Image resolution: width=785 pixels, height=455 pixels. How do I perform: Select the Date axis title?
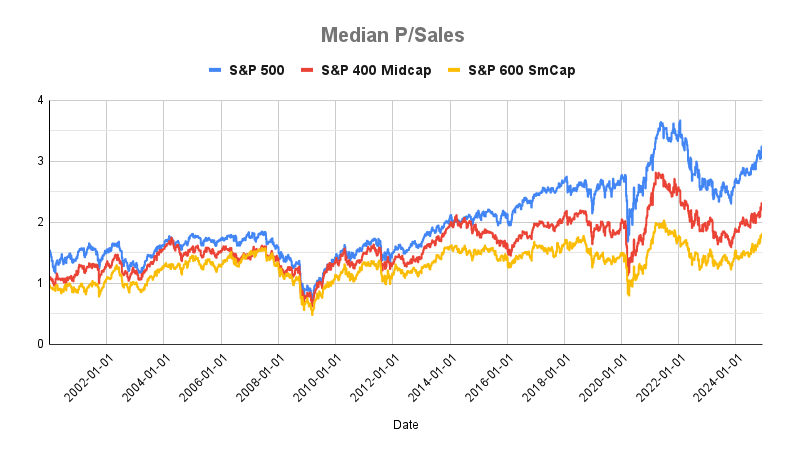pyautogui.click(x=406, y=425)
